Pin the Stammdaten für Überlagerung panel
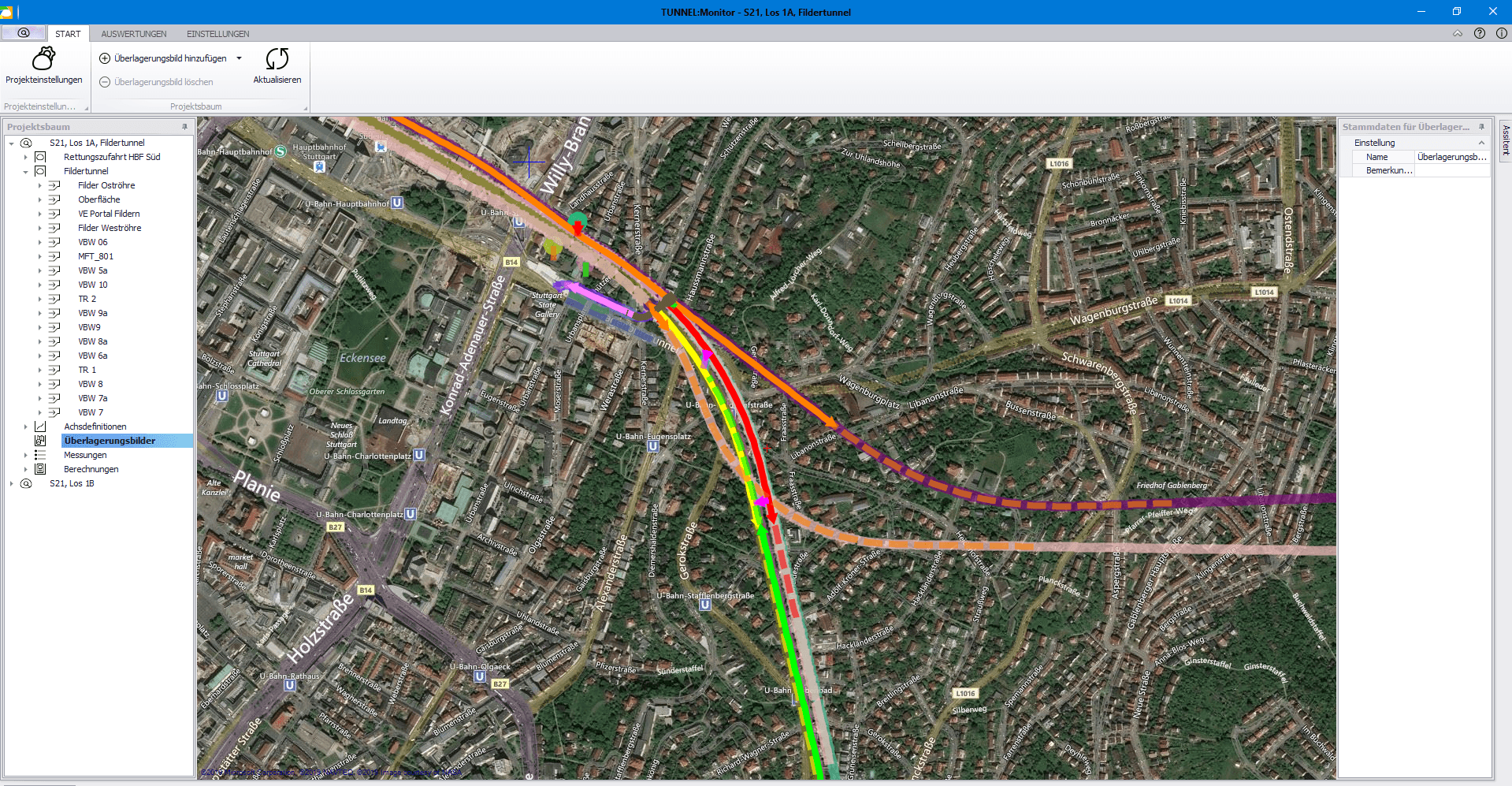Viewport: 1512px width, 786px height. coord(1482,127)
